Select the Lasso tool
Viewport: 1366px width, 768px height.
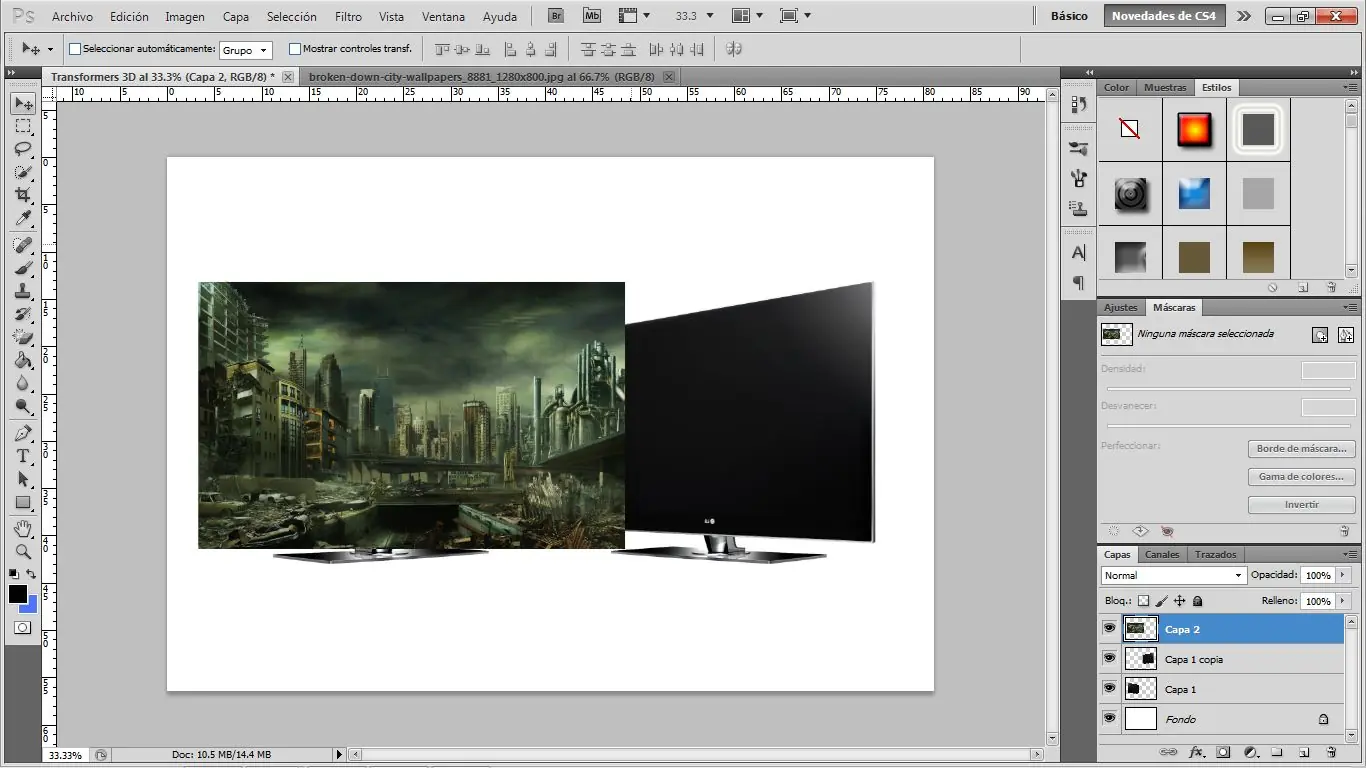pyautogui.click(x=23, y=149)
